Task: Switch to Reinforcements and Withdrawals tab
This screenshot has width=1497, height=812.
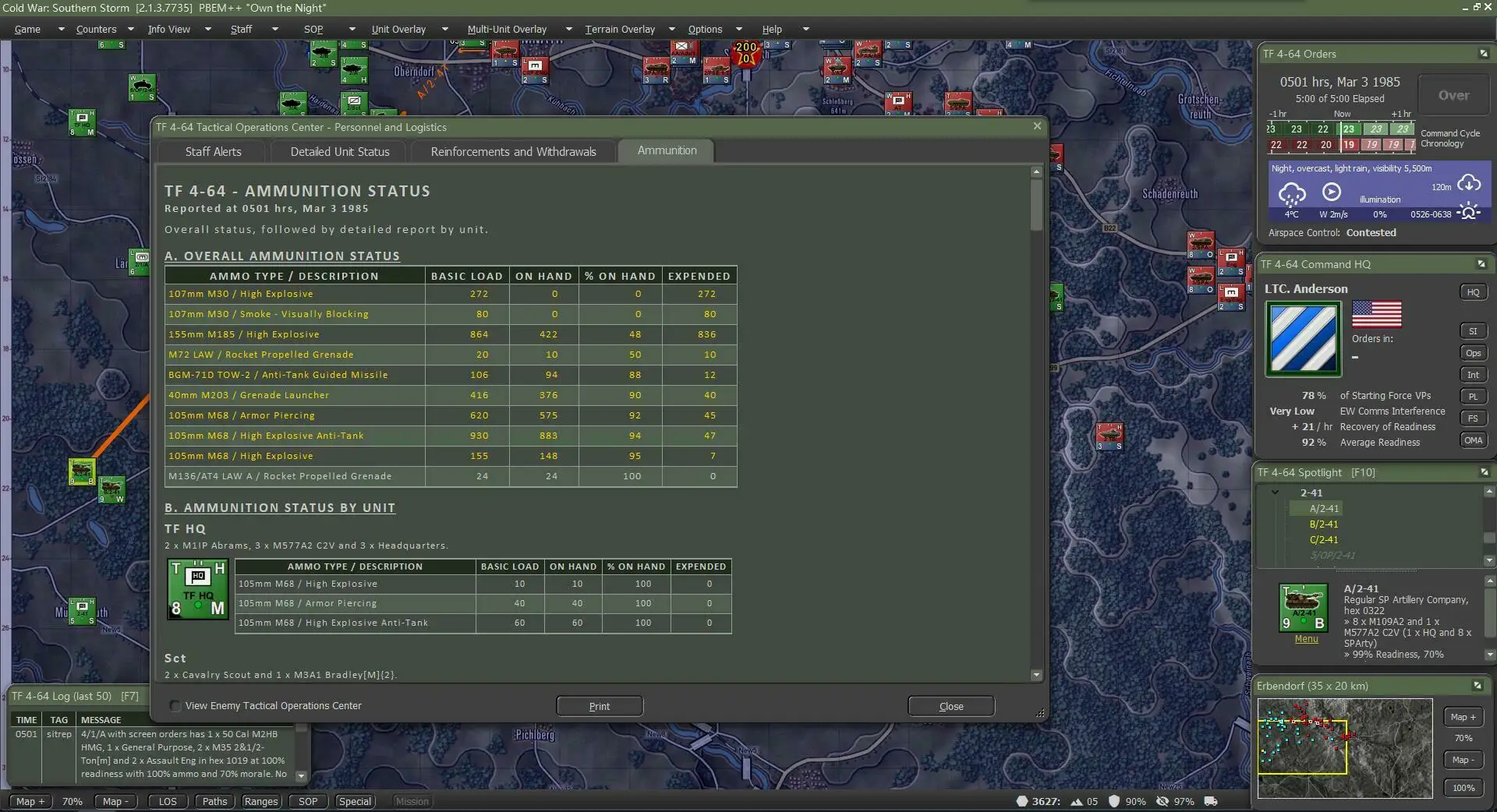Action: click(513, 152)
